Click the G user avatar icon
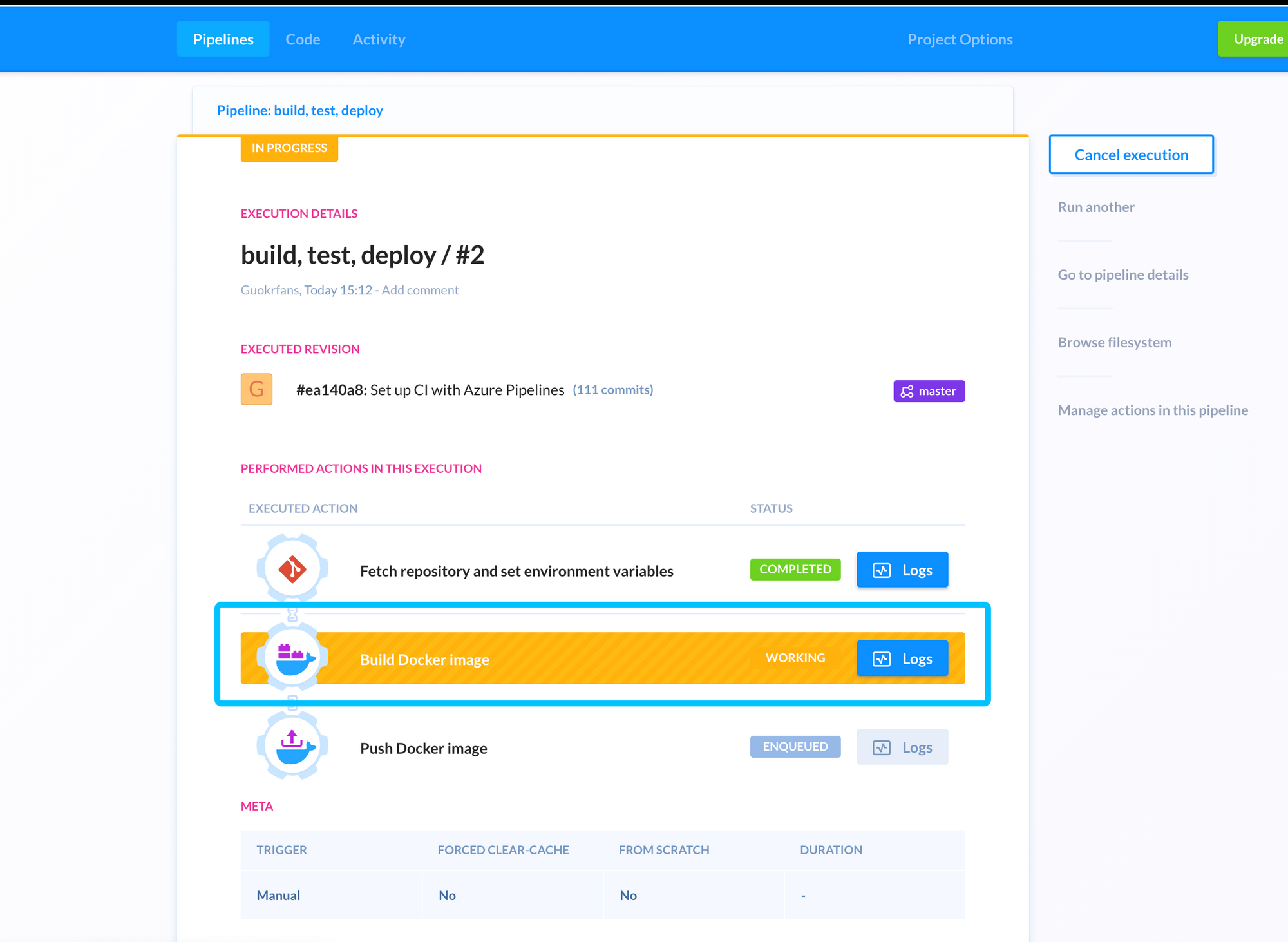 256,389
